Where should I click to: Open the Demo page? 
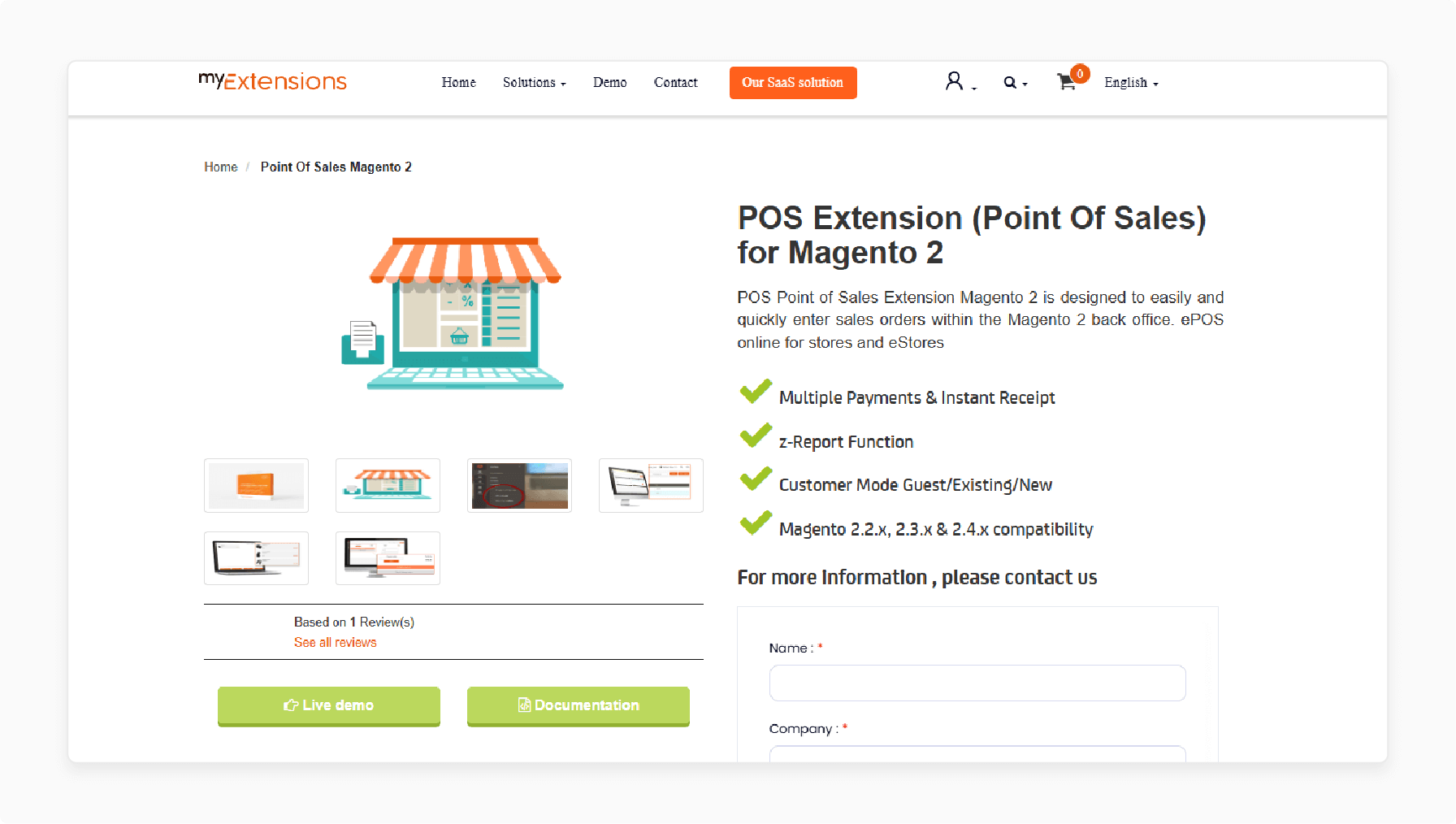[609, 82]
